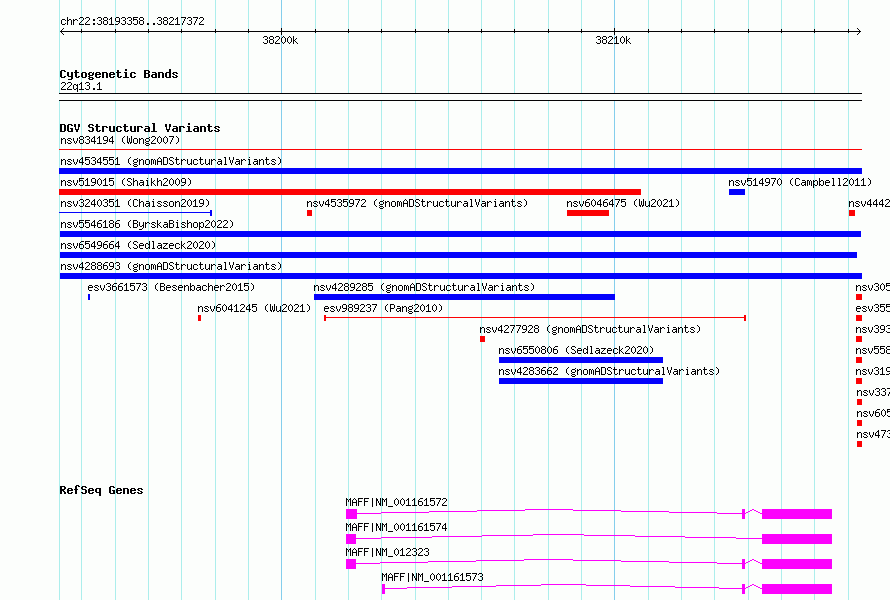The height and width of the screenshot is (600, 890).
Task: Click the tiny blue esv3661573 marker
Action: click(89, 297)
